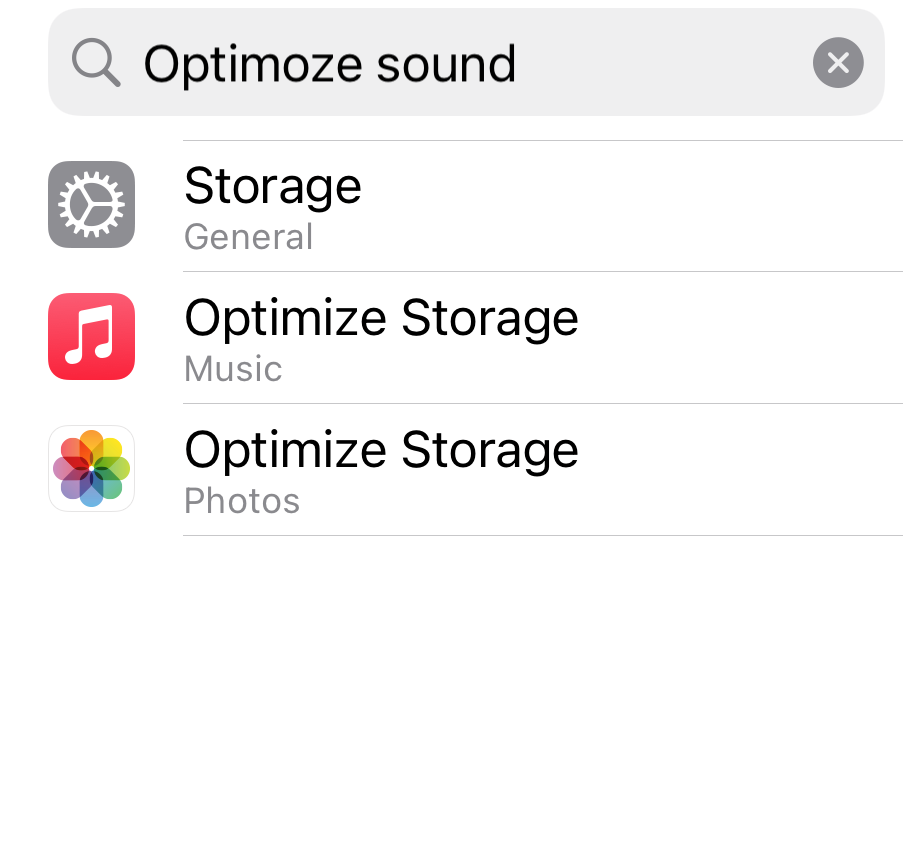Viewport: 903px width, 856px height.
Task: Select the Music subtitle label
Action: 233,369
